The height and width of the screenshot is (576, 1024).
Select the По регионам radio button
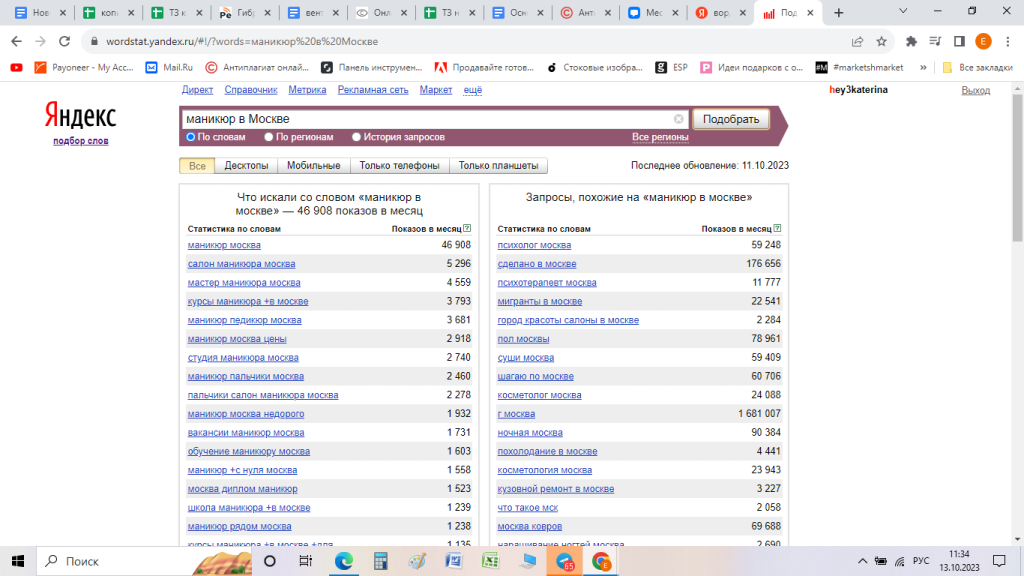268,137
